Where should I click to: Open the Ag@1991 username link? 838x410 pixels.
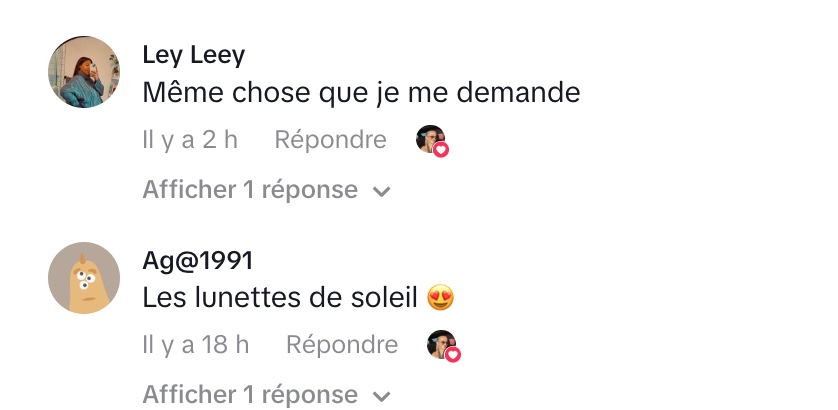[x=197, y=261]
